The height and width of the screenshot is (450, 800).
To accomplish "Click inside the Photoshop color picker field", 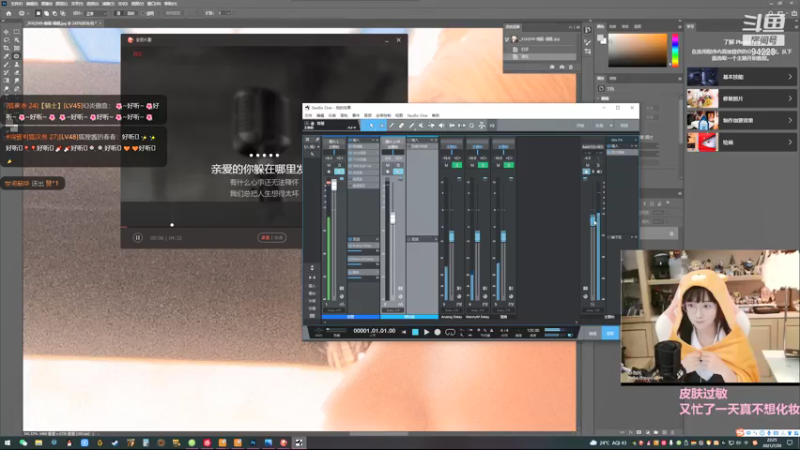I will pos(637,50).
